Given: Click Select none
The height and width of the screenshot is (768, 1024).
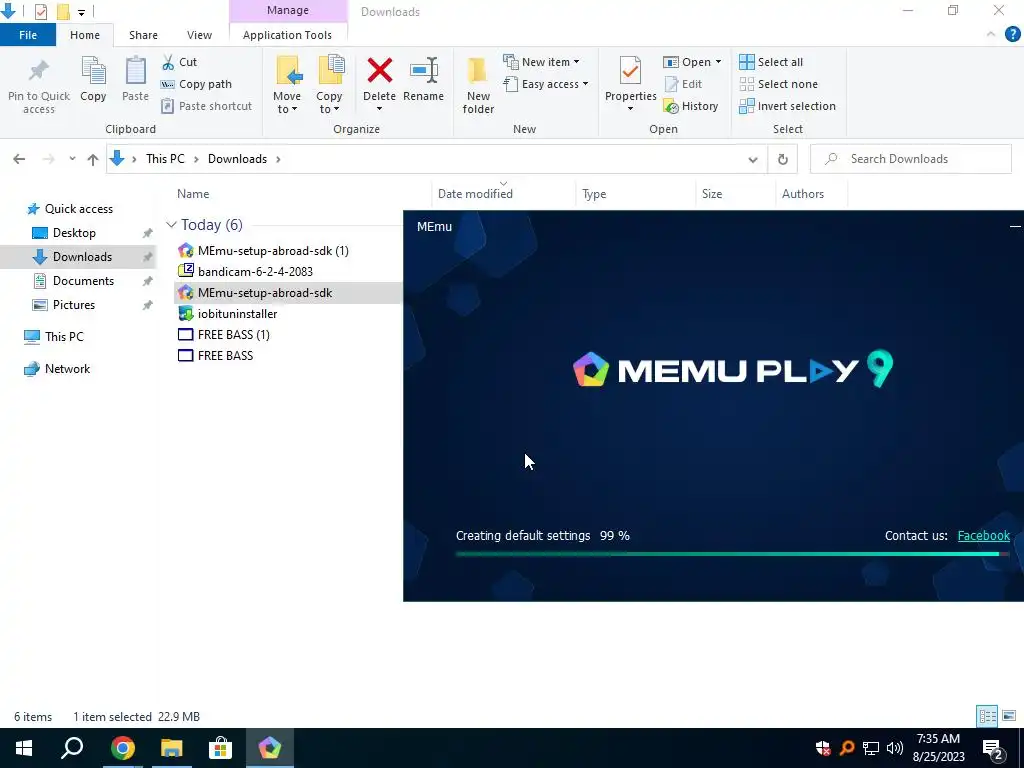Looking at the screenshot, I should coord(778,84).
